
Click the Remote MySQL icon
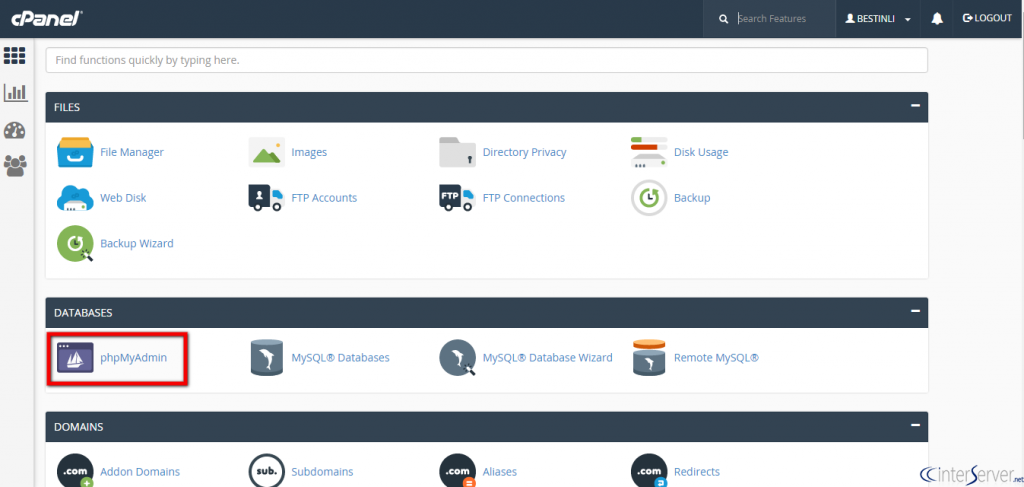pos(648,357)
